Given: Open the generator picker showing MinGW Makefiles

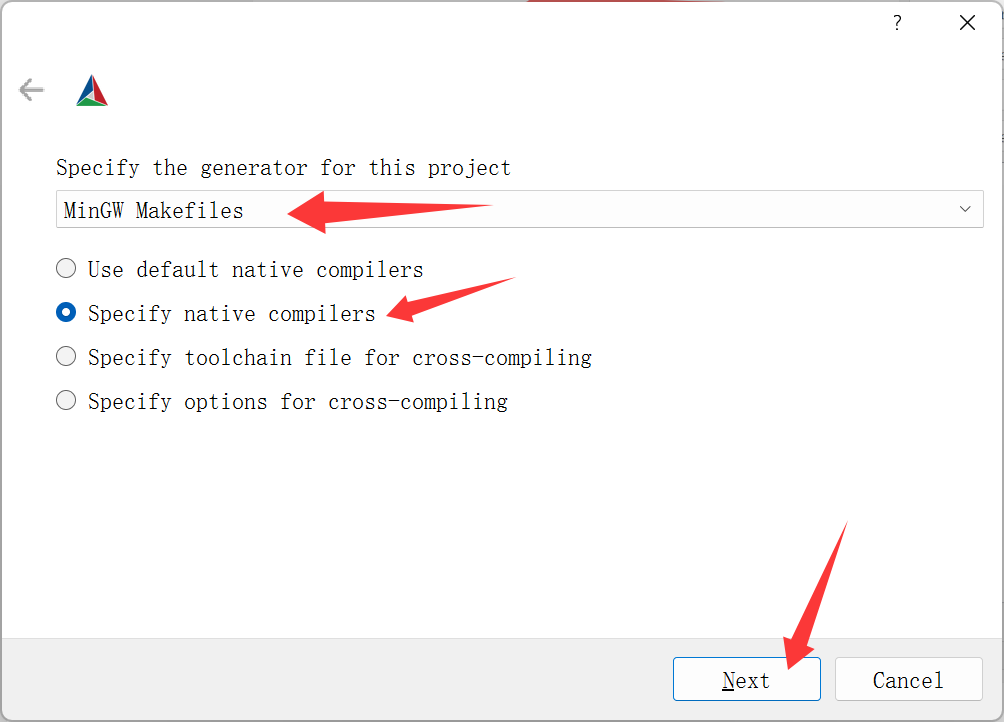Looking at the screenshot, I should click(x=965, y=209).
